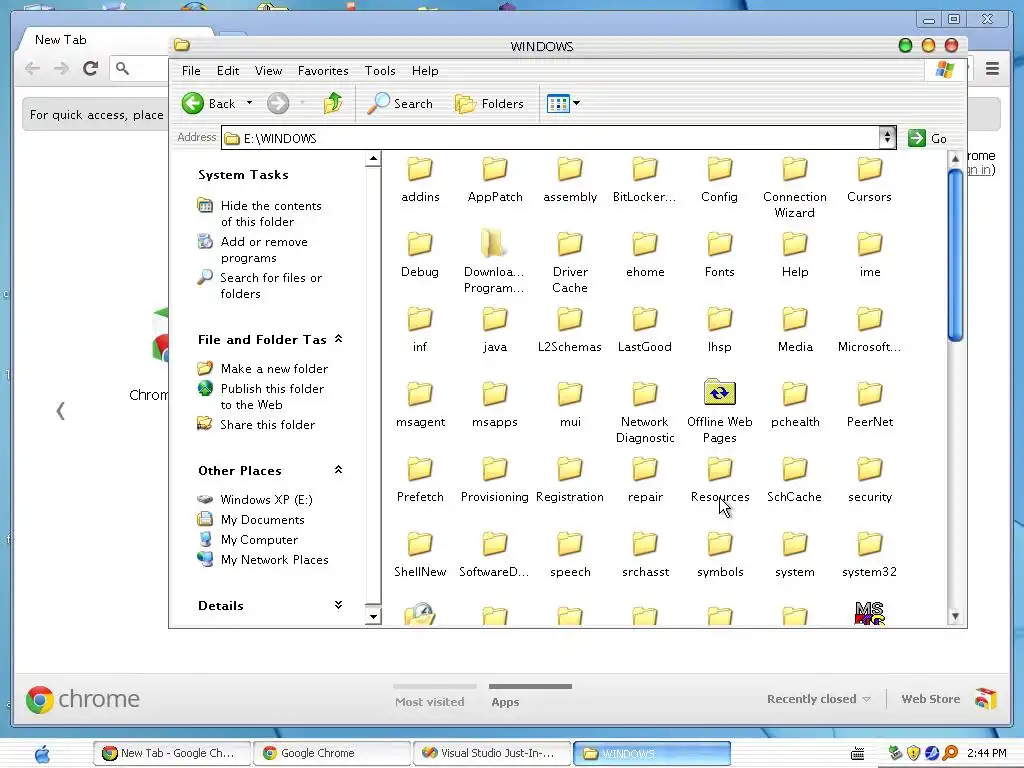Collapse File and Folder Tasks section
This screenshot has height=768, width=1024.
click(x=338, y=338)
